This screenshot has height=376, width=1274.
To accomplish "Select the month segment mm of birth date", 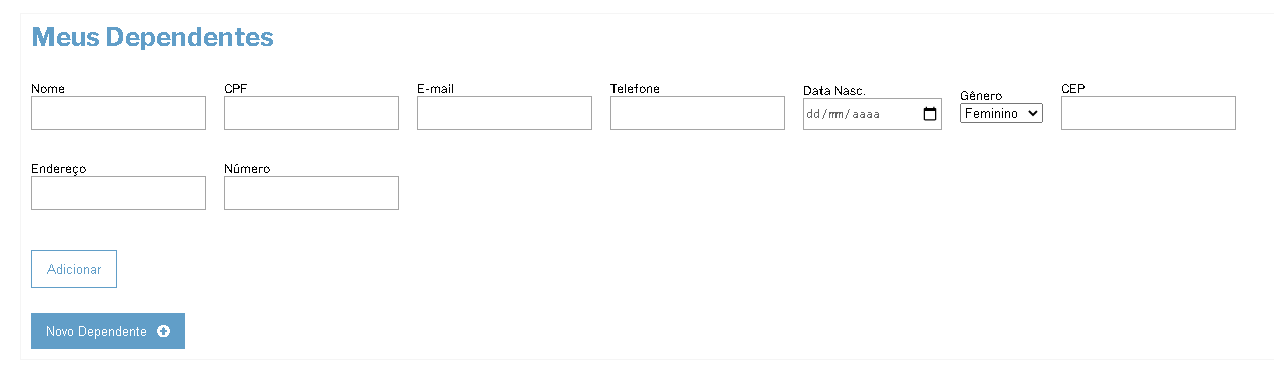I will pyautogui.click(x=837, y=114).
